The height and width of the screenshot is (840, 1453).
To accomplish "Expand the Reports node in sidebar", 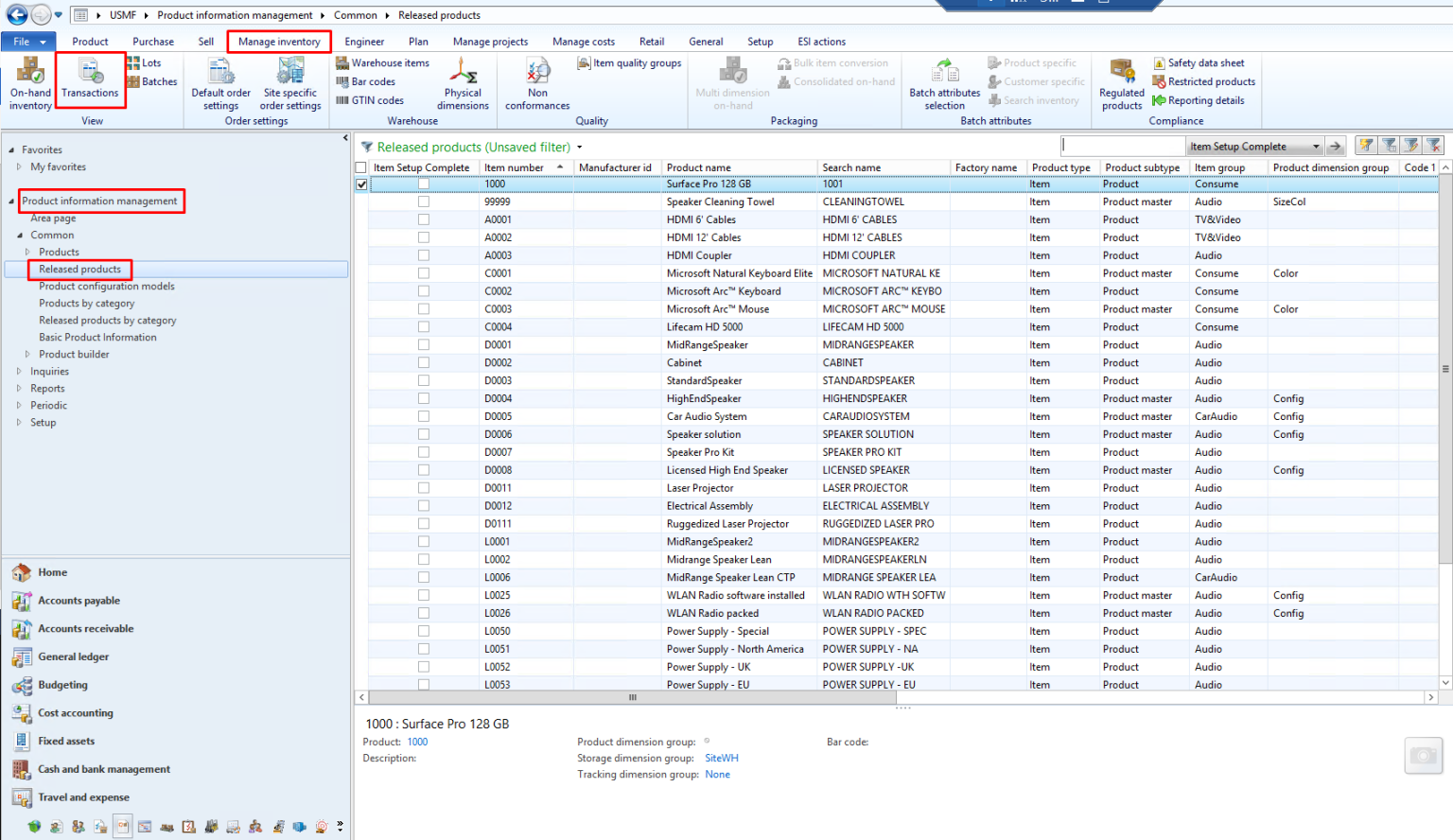I will (21, 388).
